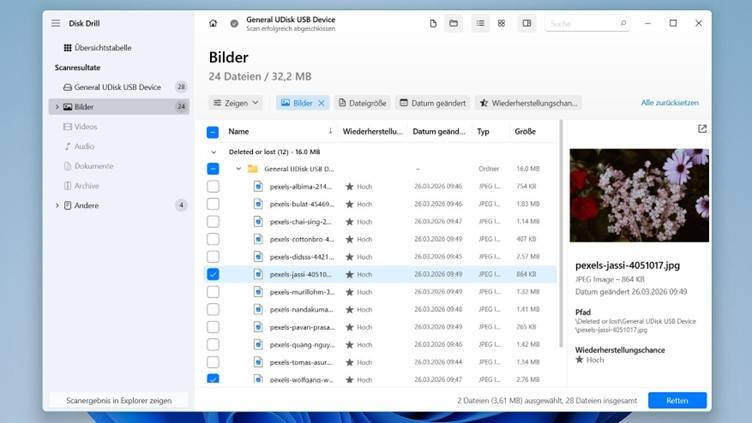
Task: Click the Retten button
Action: pyautogui.click(x=677, y=400)
